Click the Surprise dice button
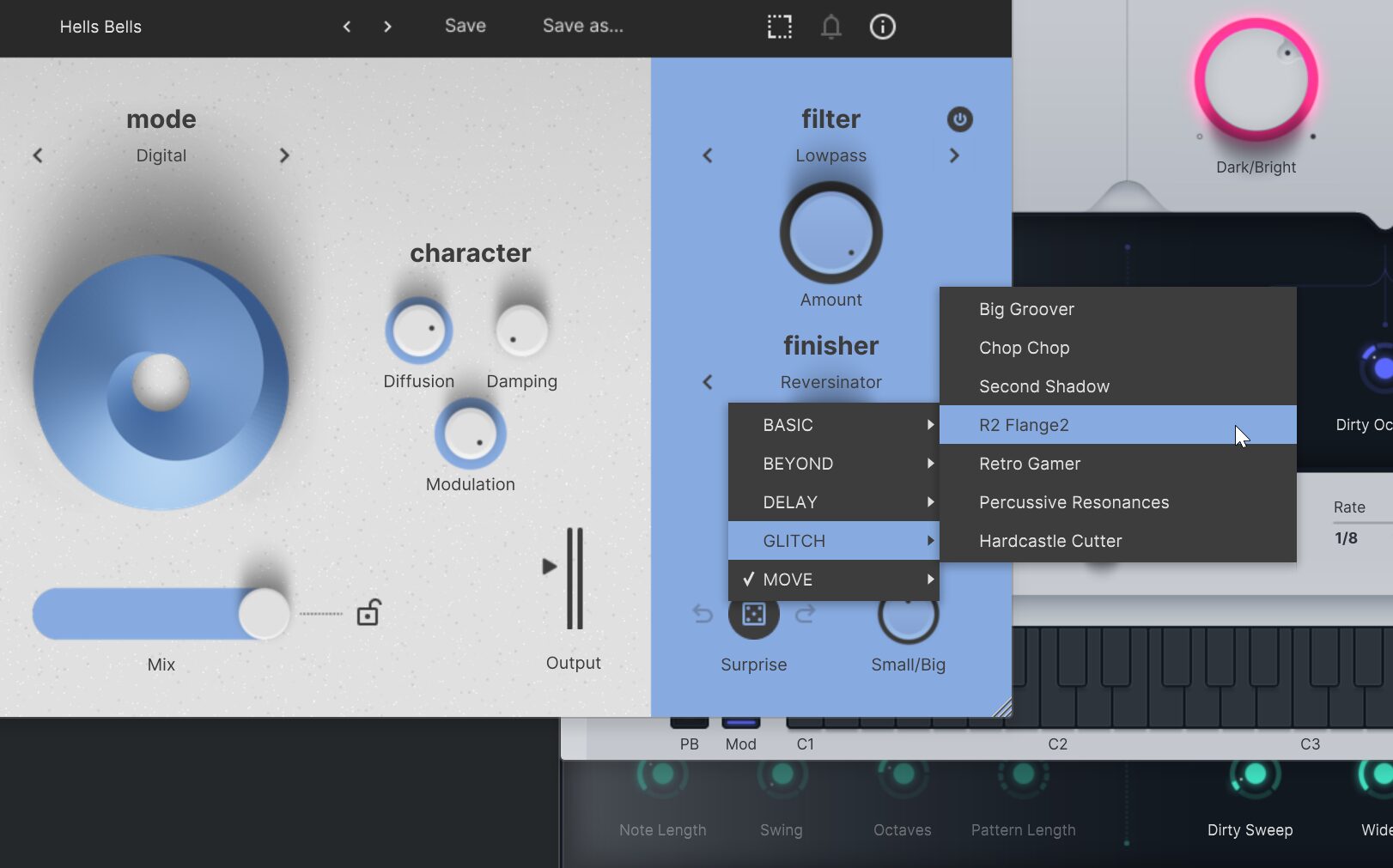Image resolution: width=1393 pixels, height=868 pixels. click(x=754, y=614)
